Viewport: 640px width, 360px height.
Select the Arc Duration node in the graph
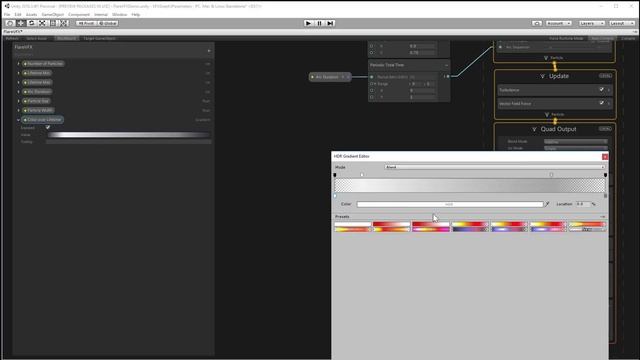point(330,77)
